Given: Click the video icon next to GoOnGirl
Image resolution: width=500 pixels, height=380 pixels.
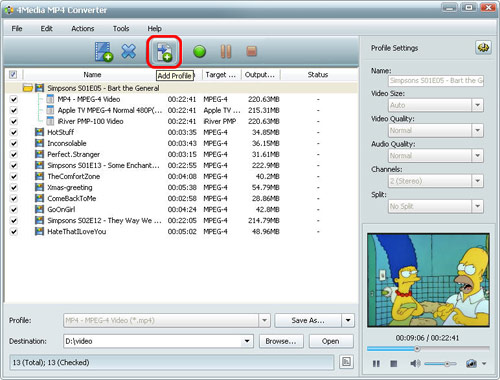Looking at the screenshot, I should pyautogui.click(x=39, y=209).
